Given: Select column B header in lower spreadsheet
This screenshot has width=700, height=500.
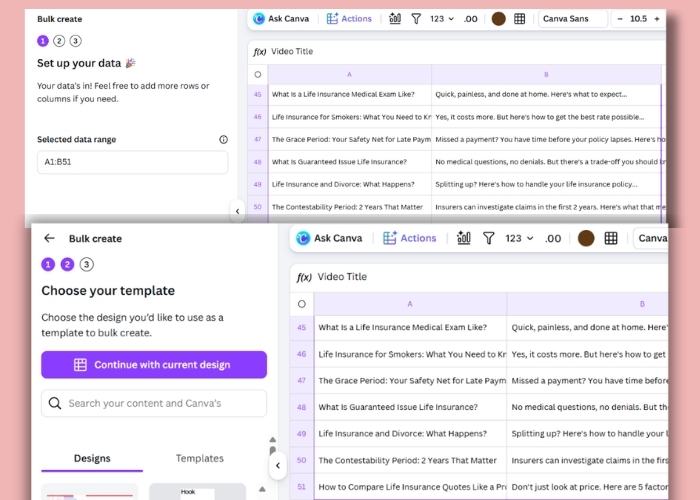Looking at the screenshot, I should (x=588, y=304).
